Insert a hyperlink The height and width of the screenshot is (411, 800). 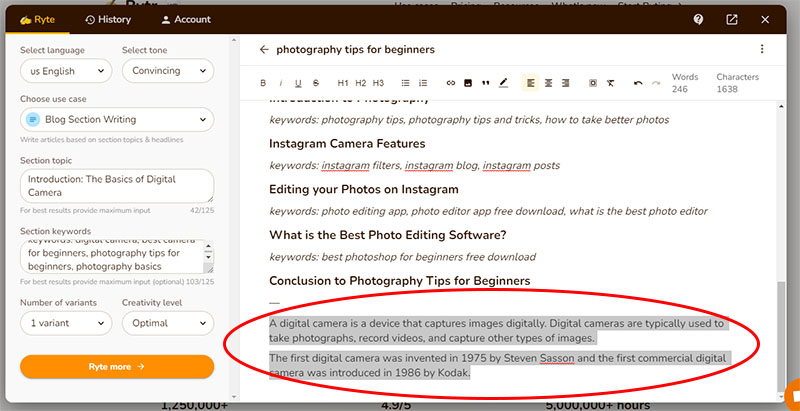point(451,83)
